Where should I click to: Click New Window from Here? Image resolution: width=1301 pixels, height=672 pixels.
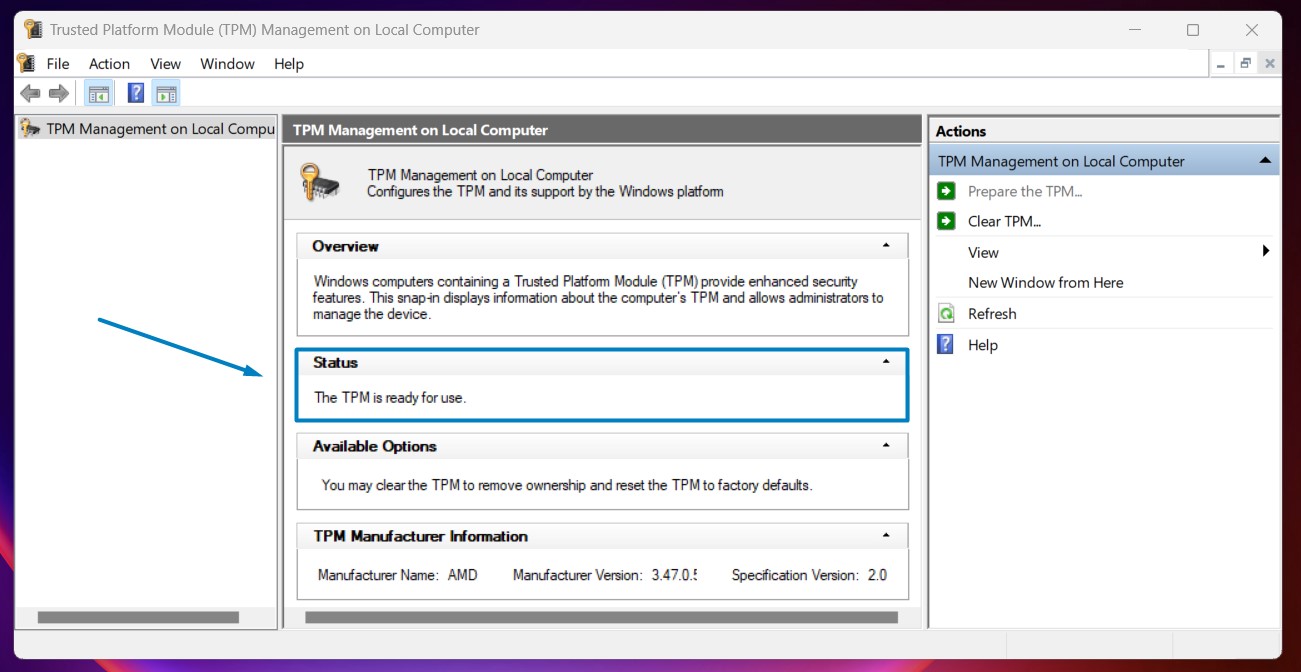(x=1046, y=283)
